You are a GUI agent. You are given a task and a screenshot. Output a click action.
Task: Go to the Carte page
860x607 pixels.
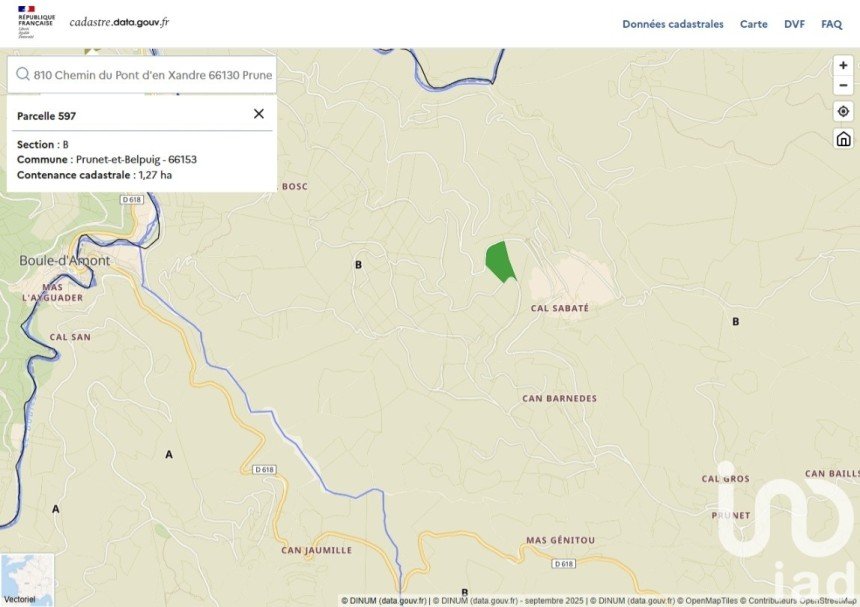coord(754,24)
